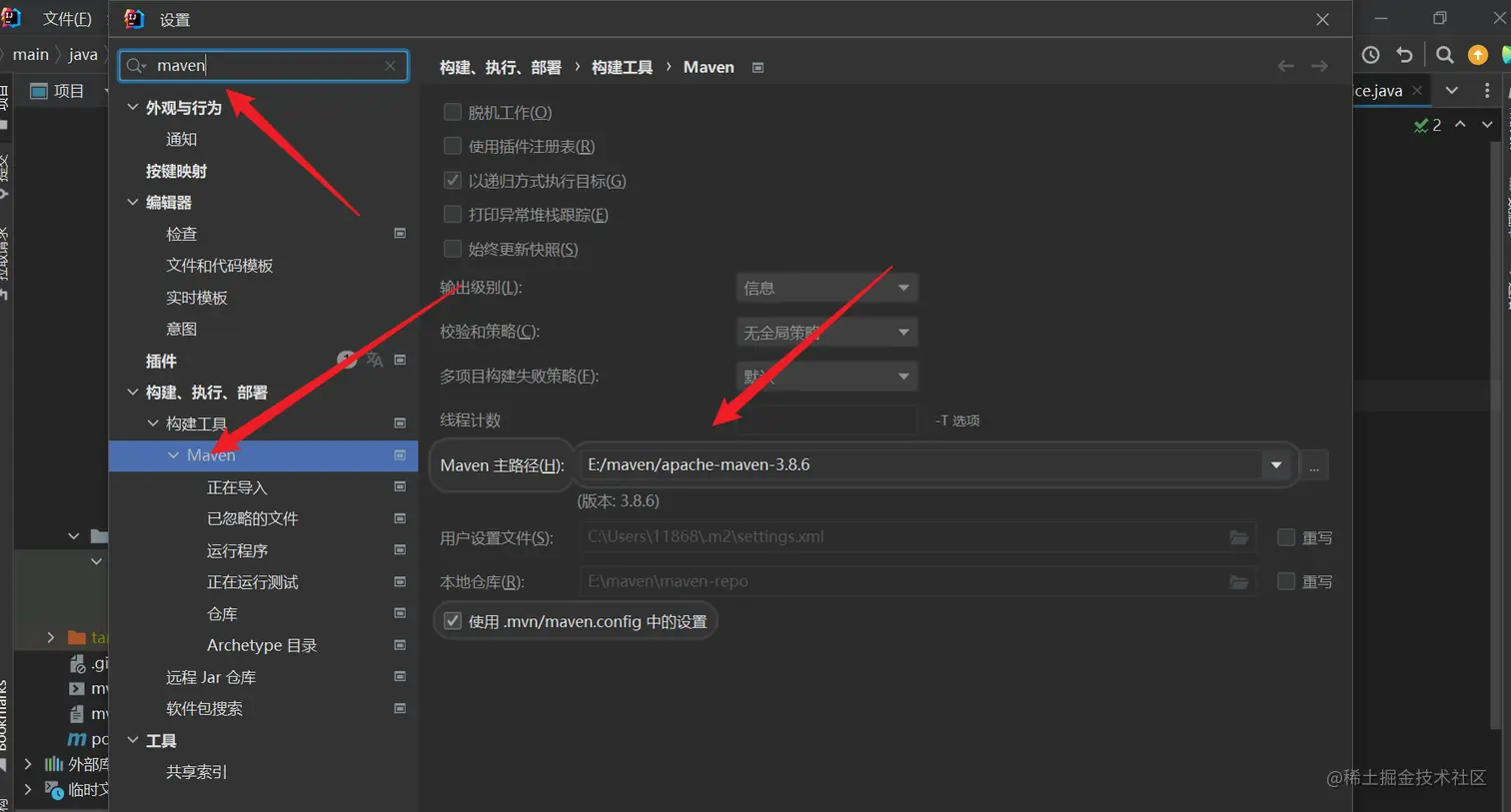Click the orange update arrow icon
Image resolution: width=1511 pixels, height=812 pixels.
[1478, 55]
